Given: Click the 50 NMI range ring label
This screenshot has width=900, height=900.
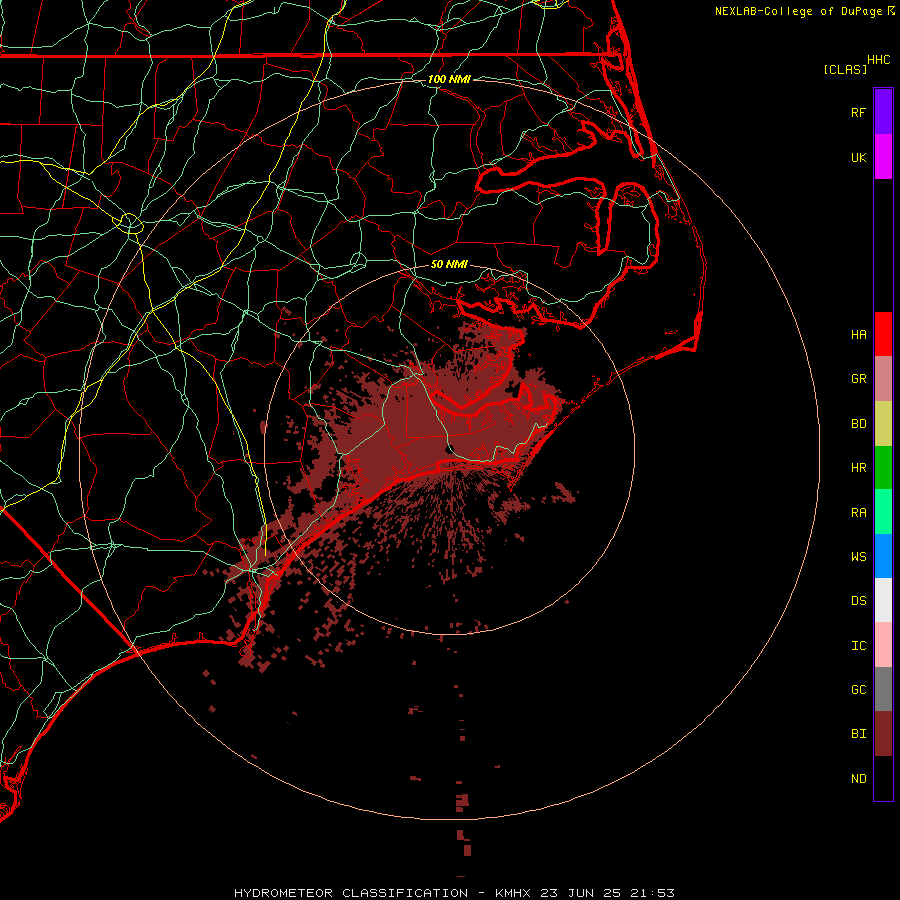Looking at the screenshot, I should coord(449,264).
